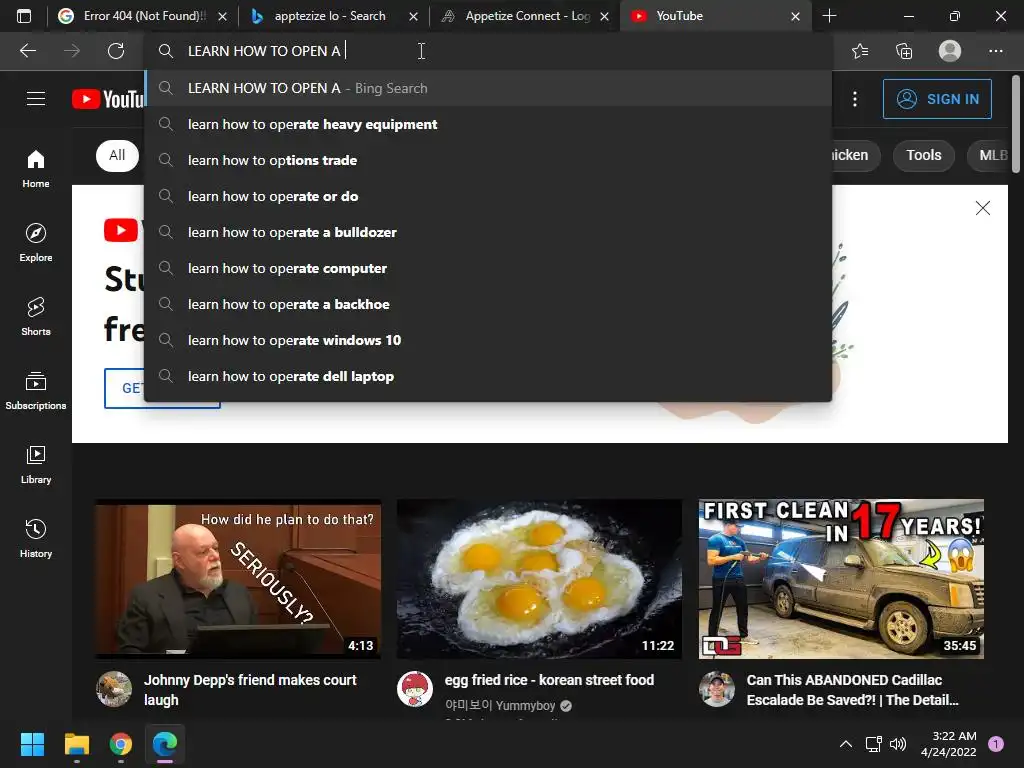The image size is (1024, 768).
Task: Click the YouTube logo
Action: point(108,99)
